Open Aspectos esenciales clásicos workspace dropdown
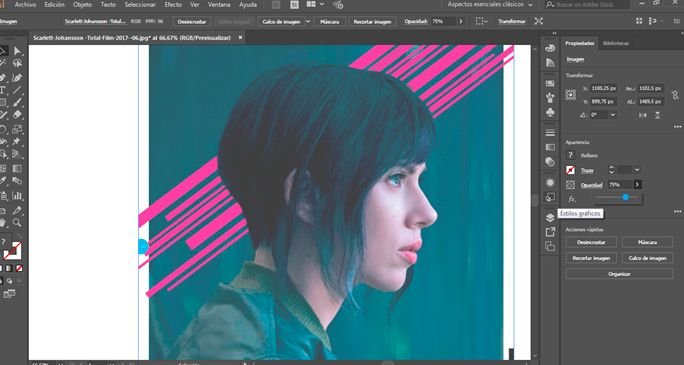The image size is (684, 365). pyautogui.click(x=490, y=4)
